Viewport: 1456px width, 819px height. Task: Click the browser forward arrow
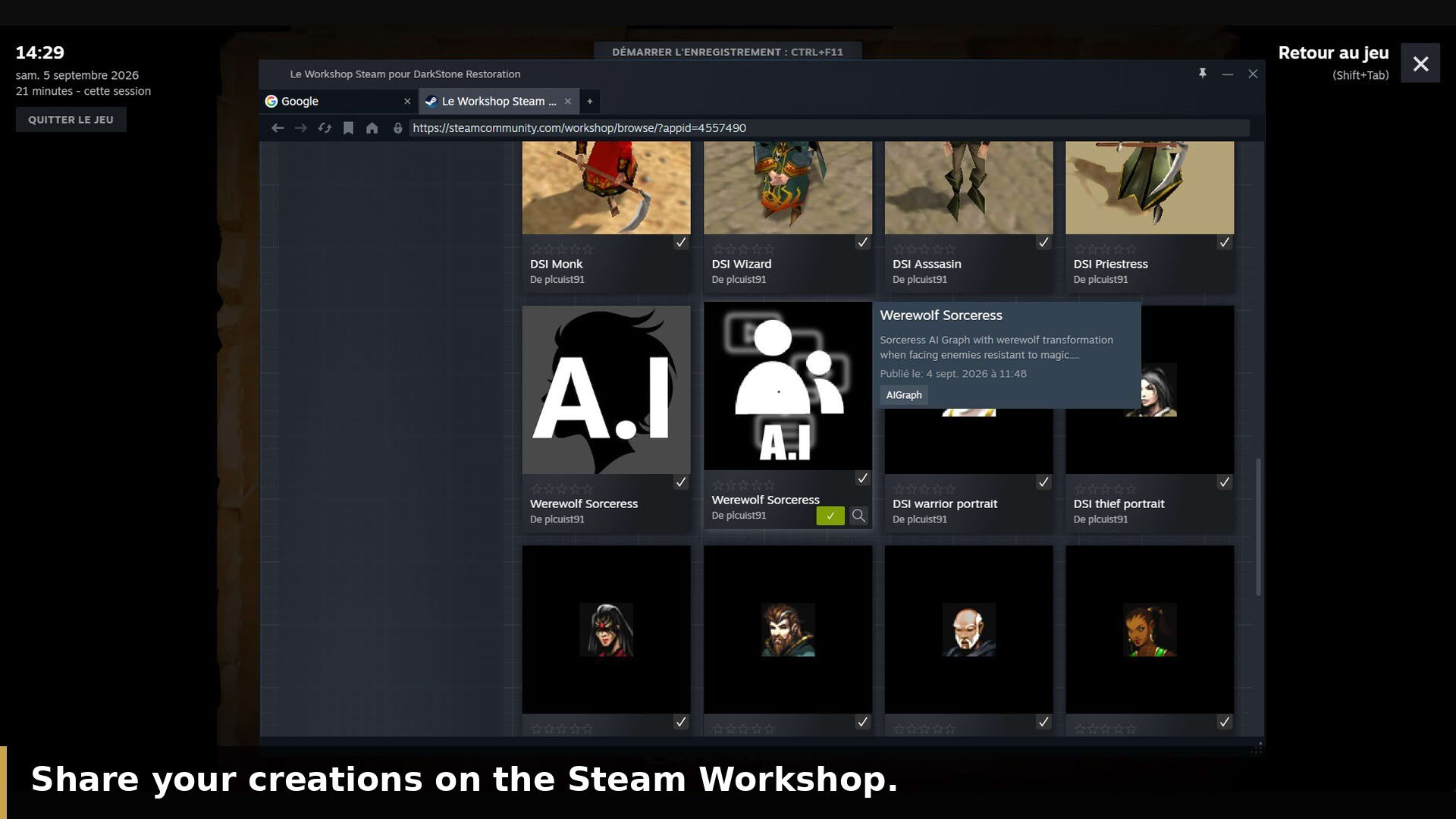(x=301, y=128)
